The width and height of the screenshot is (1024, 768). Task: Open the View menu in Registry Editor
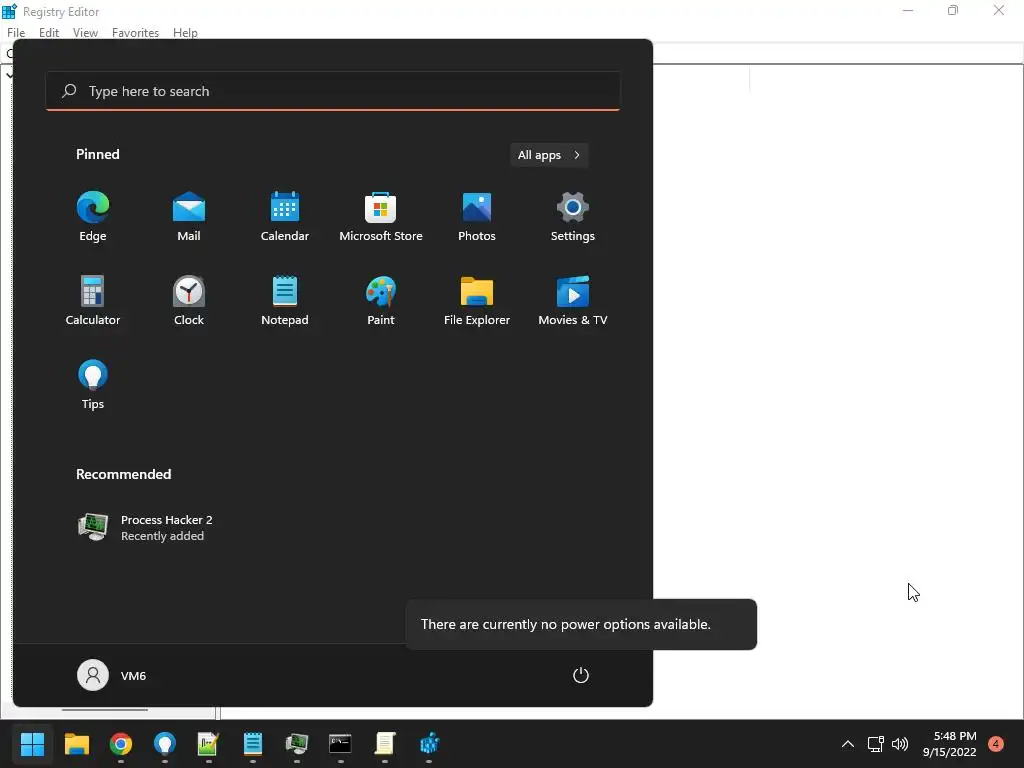pyautogui.click(x=85, y=33)
